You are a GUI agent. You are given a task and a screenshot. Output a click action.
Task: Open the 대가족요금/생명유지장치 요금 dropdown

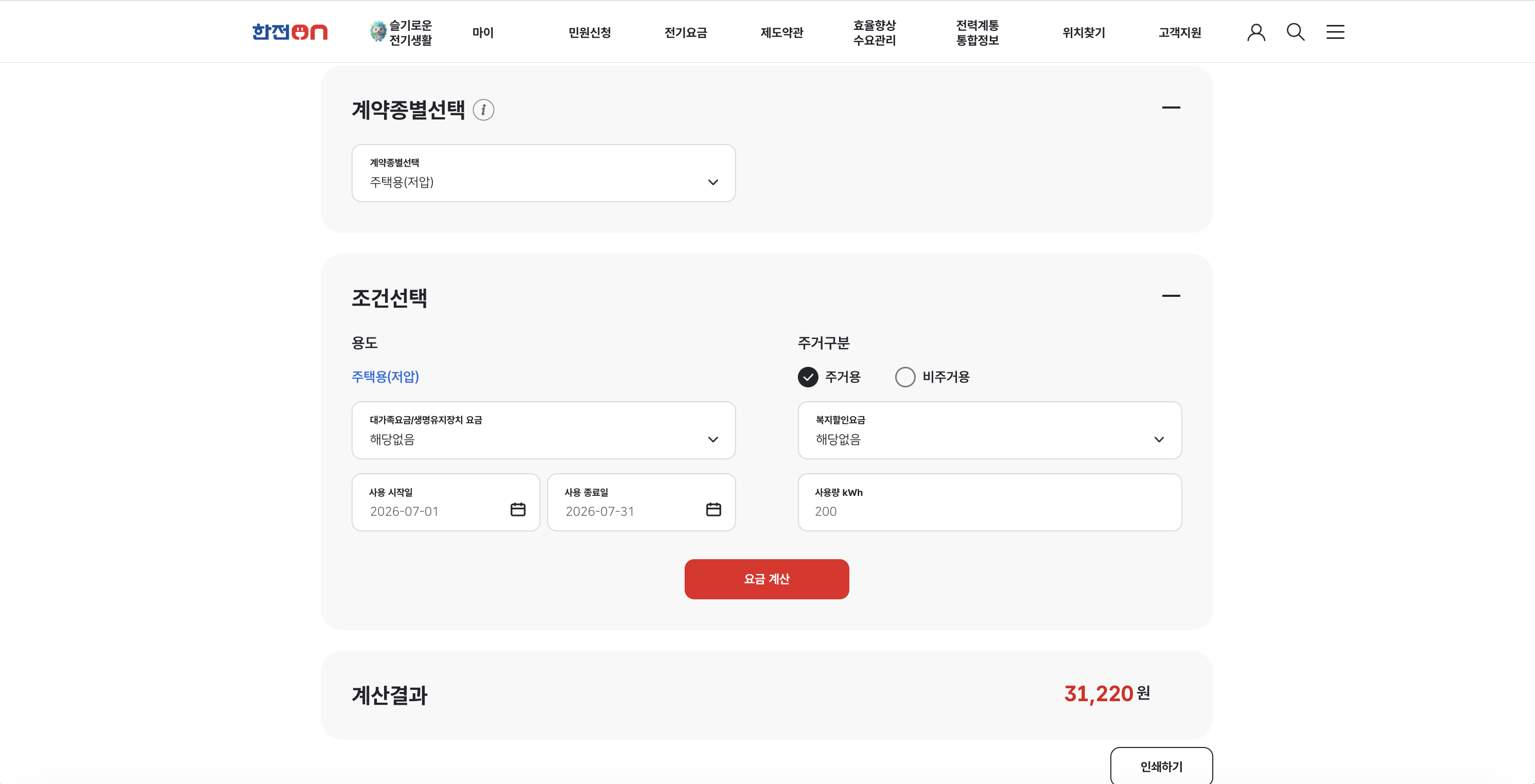(x=544, y=431)
